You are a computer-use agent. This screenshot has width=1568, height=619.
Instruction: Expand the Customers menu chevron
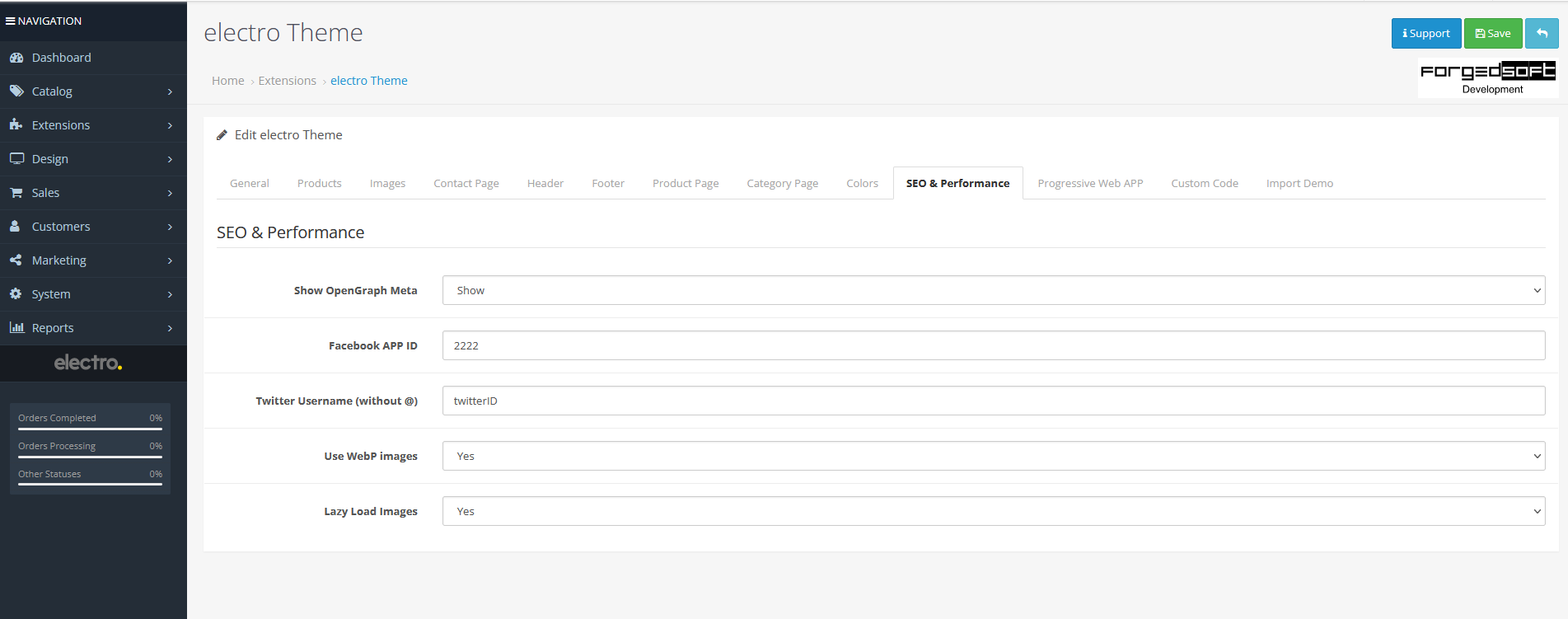coord(170,227)
